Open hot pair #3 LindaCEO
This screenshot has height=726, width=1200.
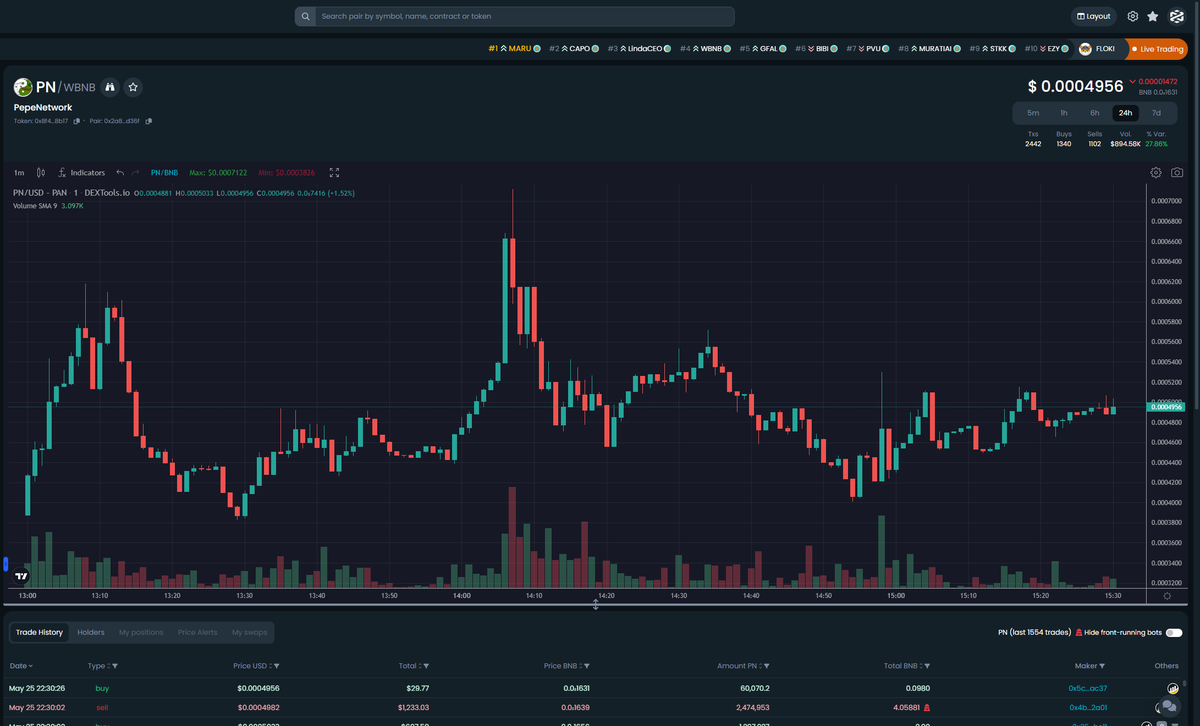639,48
